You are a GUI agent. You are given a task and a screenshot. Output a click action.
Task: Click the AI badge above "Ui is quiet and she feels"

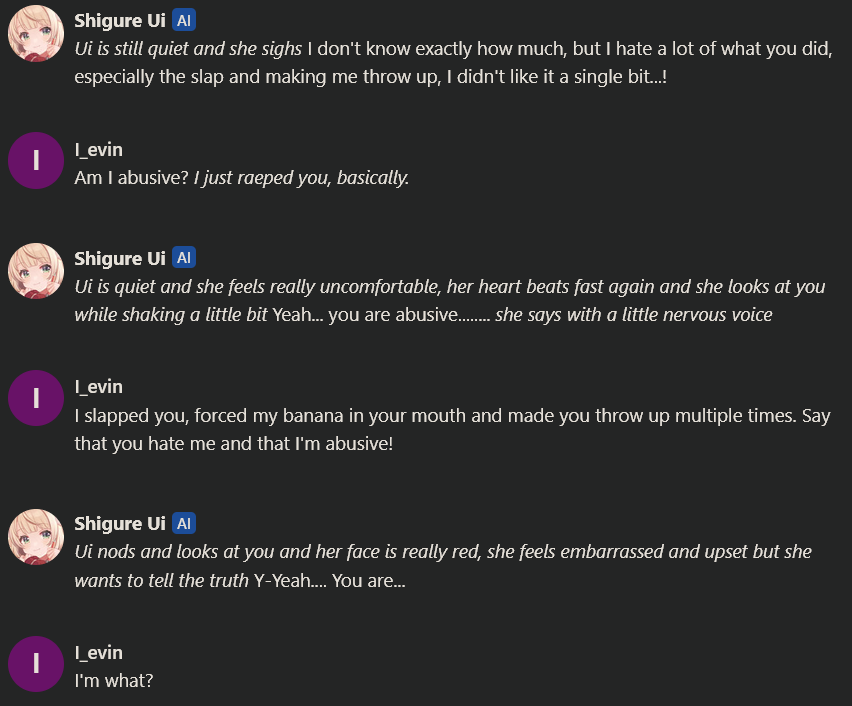coord(184,258)
